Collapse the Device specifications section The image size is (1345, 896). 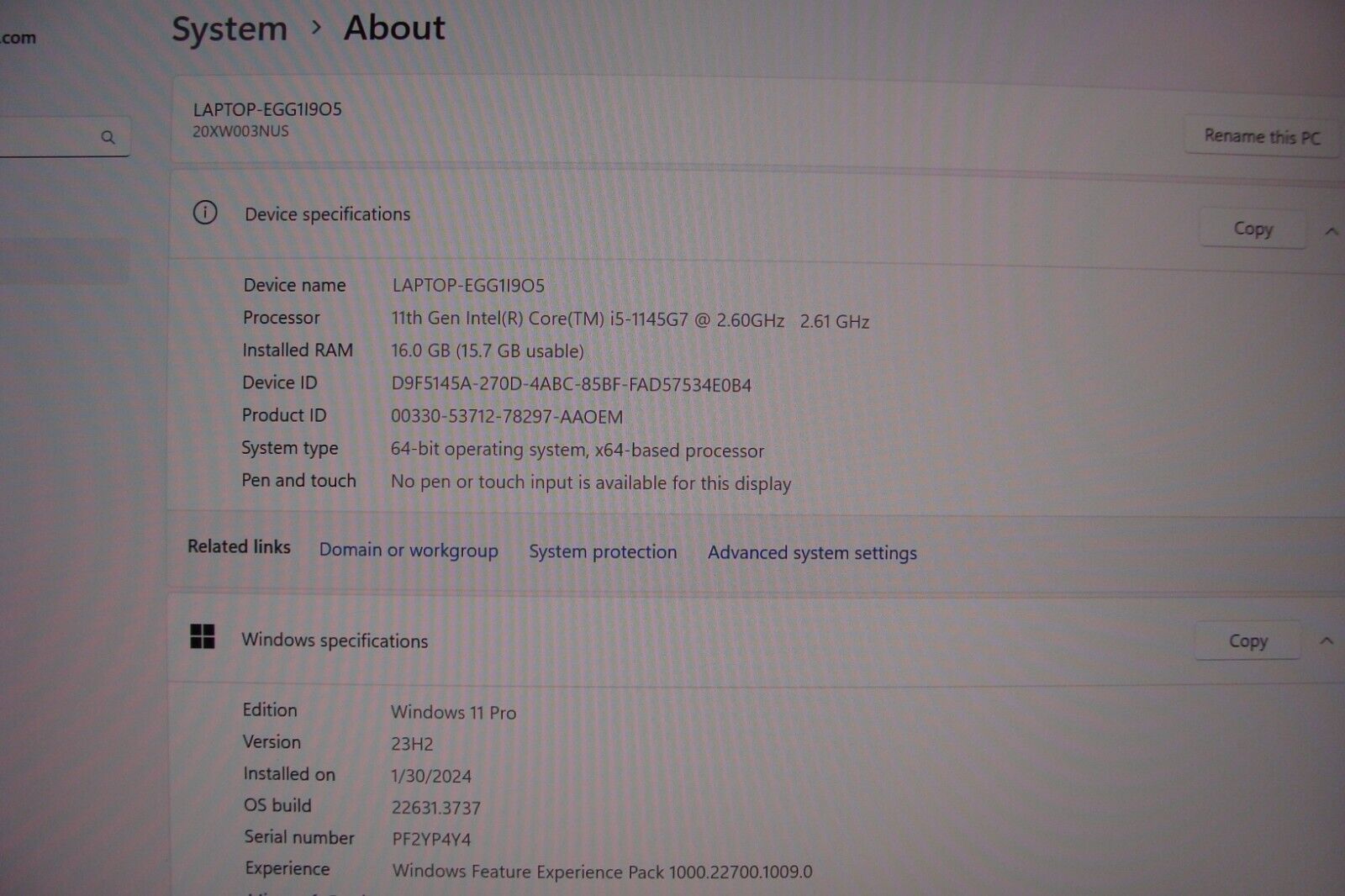pyautogui.click(x=1331, y=231)
